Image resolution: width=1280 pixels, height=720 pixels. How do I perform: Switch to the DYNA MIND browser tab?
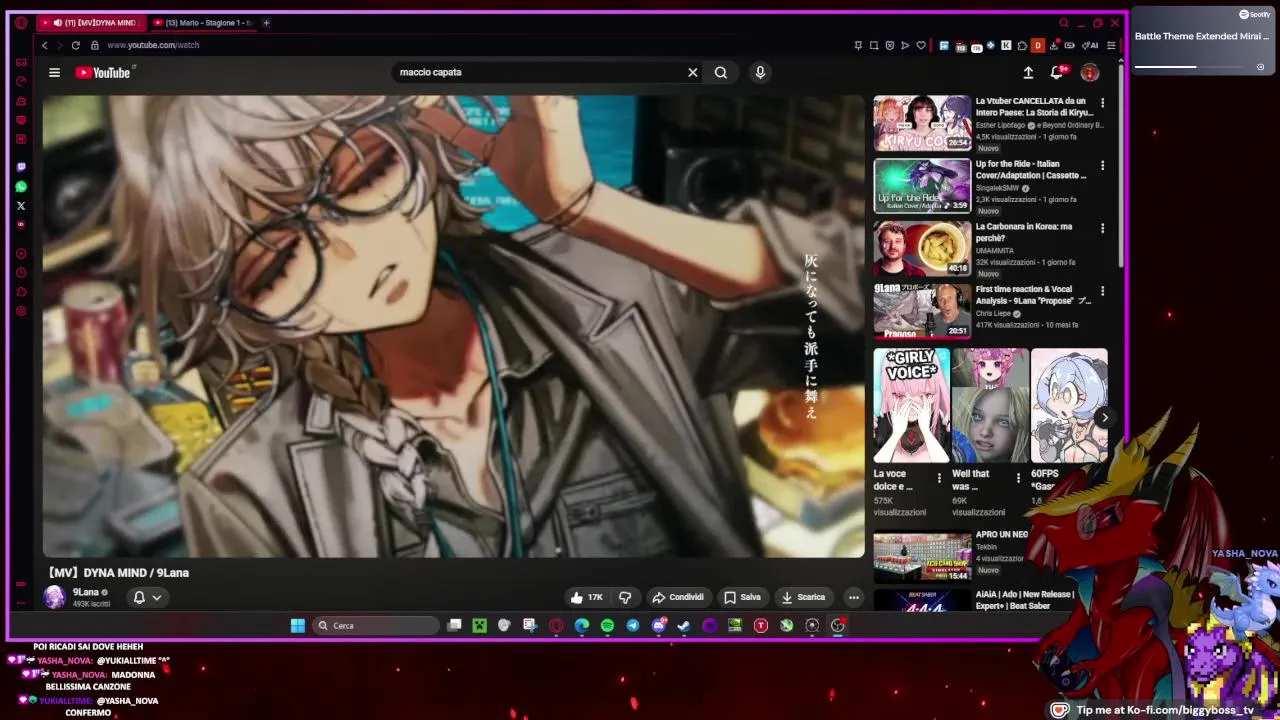point(92,22)
